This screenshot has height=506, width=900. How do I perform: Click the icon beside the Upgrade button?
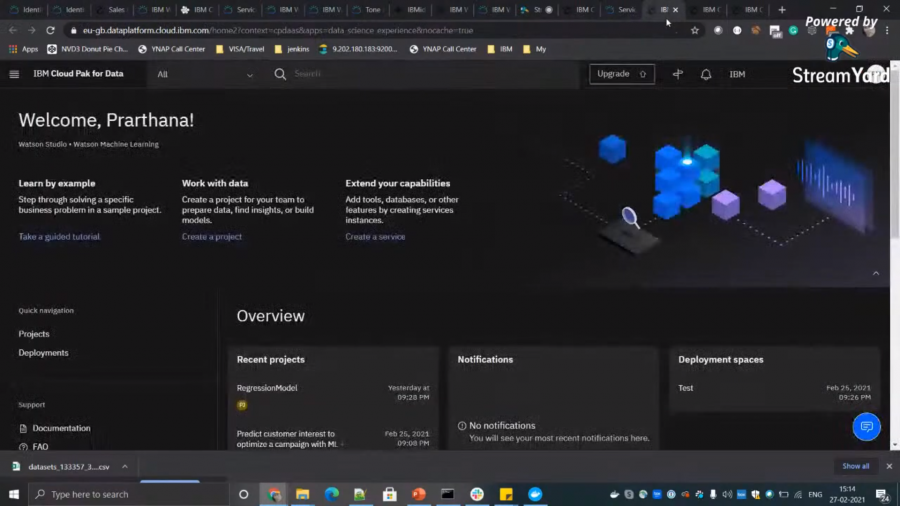[x=677, y=74]
